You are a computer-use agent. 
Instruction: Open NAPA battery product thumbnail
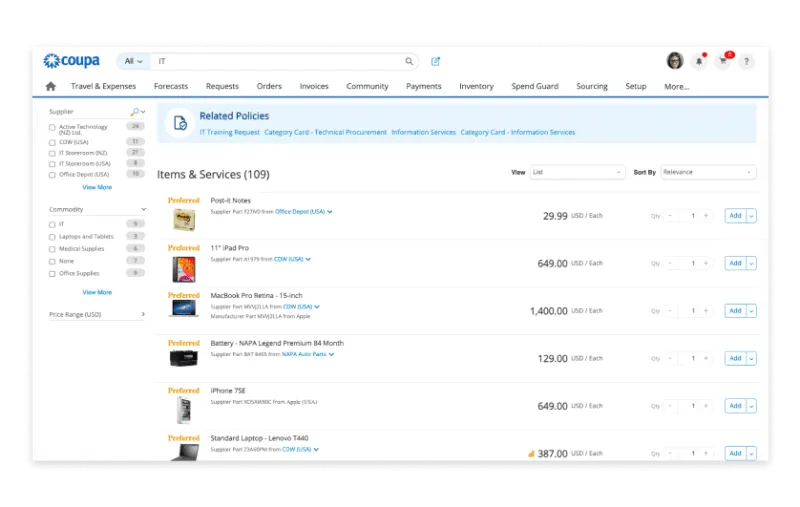184,359
